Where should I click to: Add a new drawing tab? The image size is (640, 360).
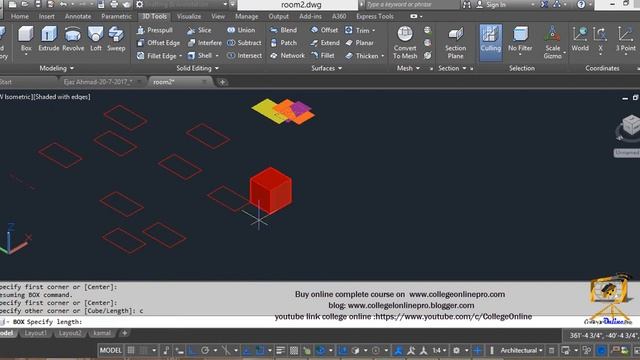coord(222,82)
